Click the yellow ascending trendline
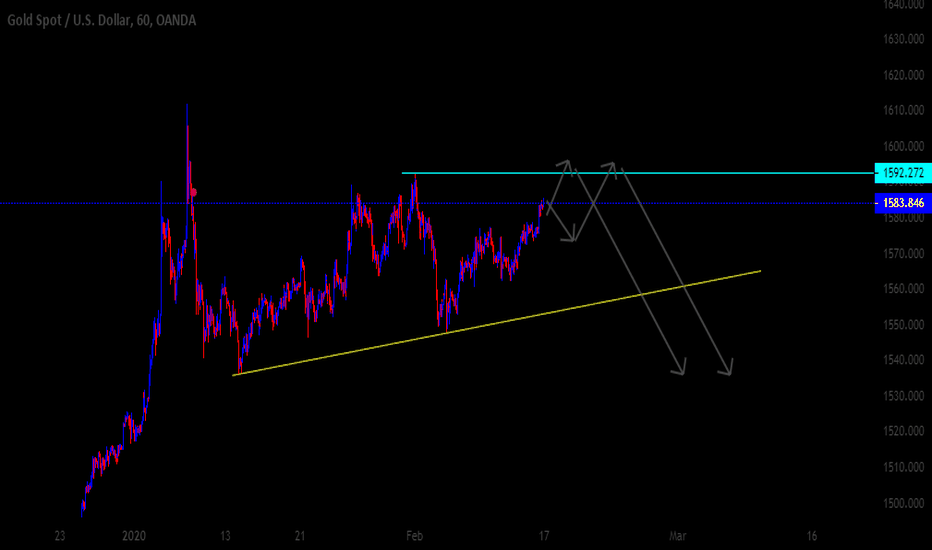 pyautogui.click(x=496, y=323)
